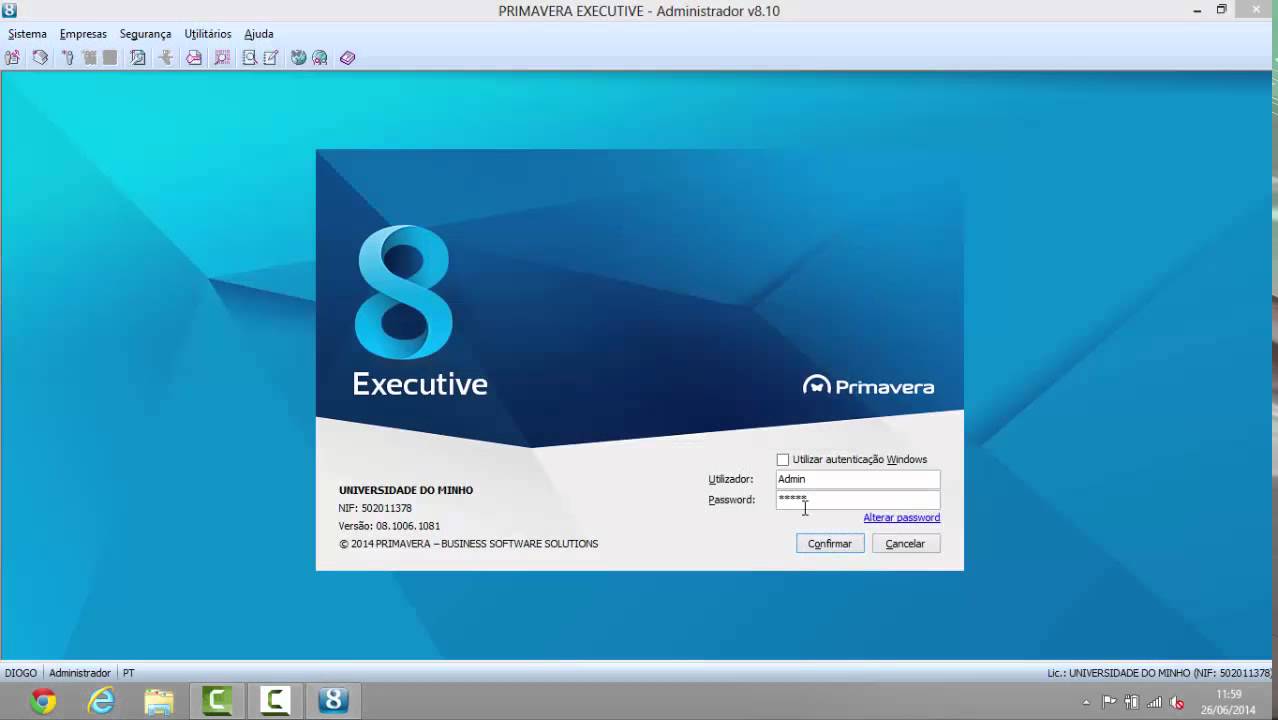Click the tag-shaped toolbar icon
This screenshot has height=720, width=1278.
40,58
